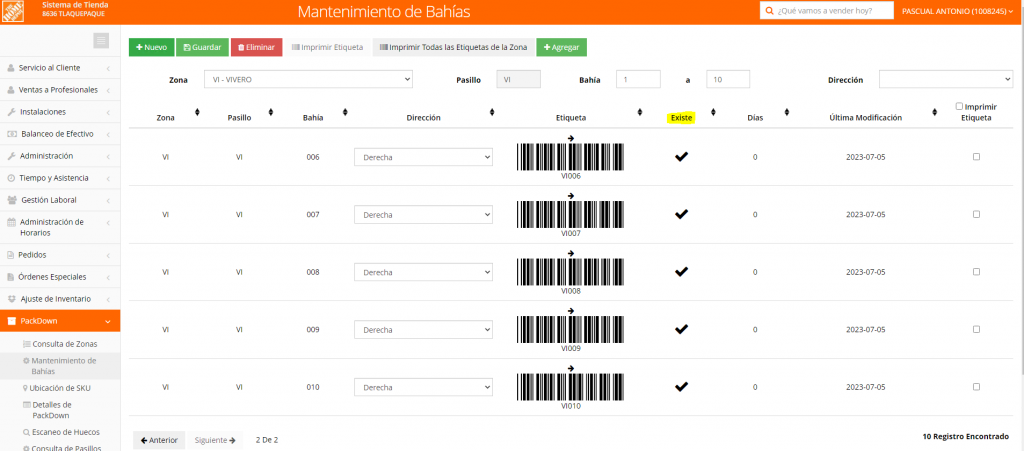Open Dirección dropdown for bay 009
Screen dimensions: 1024x451
[423, 330]
